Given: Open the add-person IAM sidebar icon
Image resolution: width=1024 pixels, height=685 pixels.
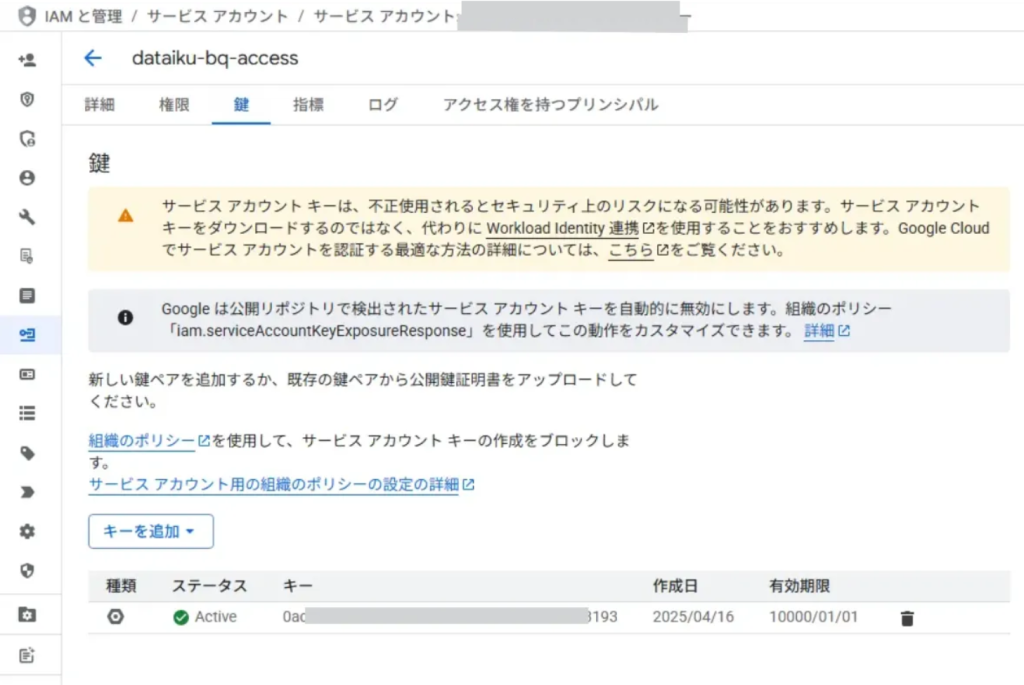Looking at the screenshot, I should click(27, 60).
